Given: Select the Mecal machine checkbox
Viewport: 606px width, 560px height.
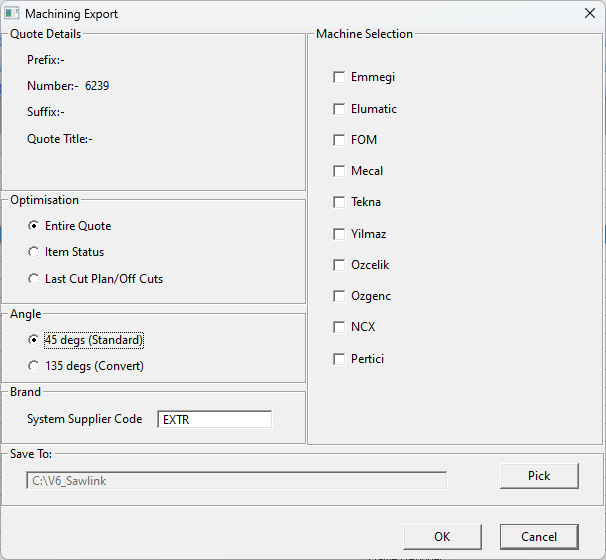Looking at the screenshot, I should (x=340, y=171).
